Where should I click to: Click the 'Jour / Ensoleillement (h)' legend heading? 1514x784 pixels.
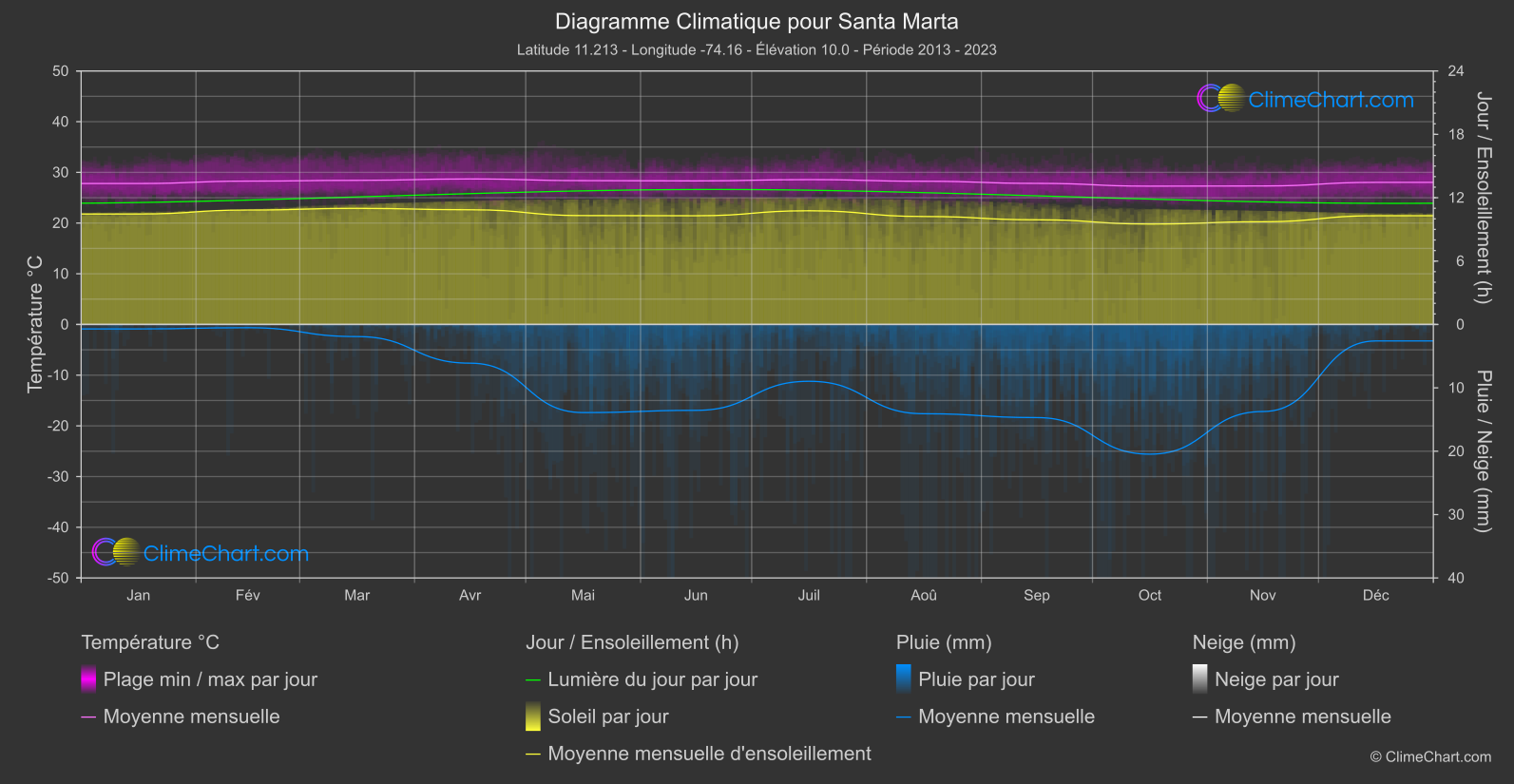coord(632,642)
